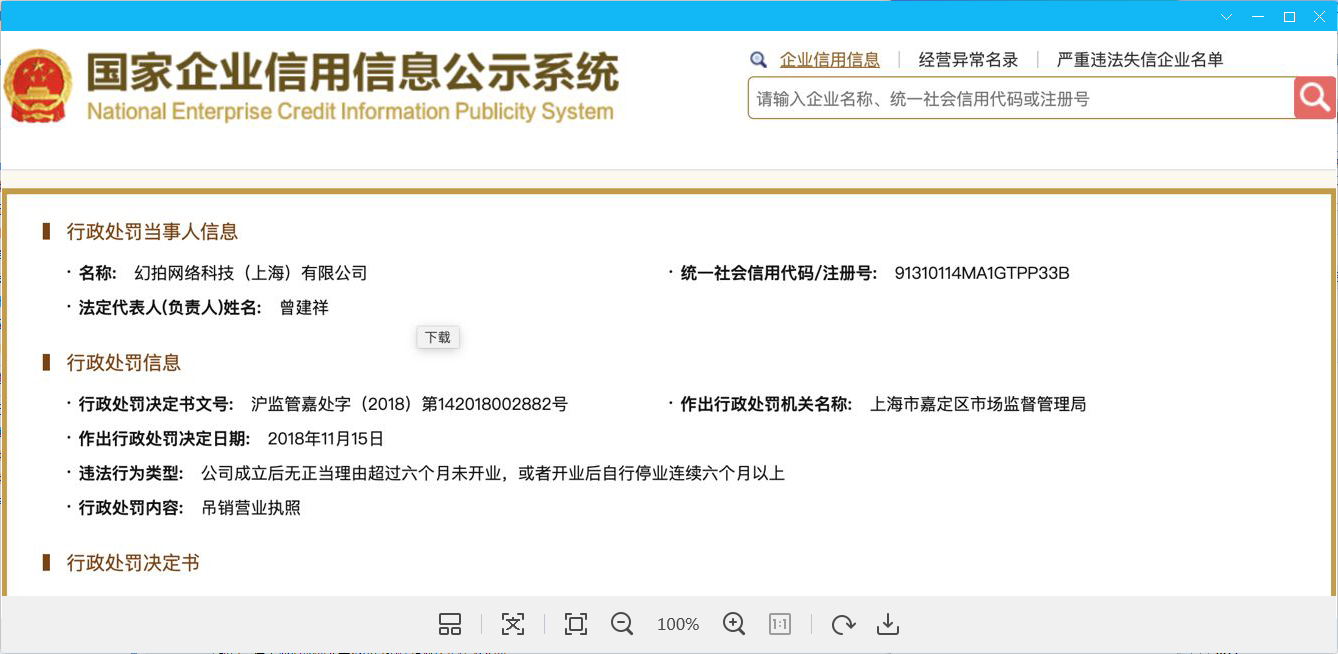The height and width of the screenshot is (654, 1338).
Task: Click the 统一社会信用代码/注册号 label
Action: (x=779, y=273)
